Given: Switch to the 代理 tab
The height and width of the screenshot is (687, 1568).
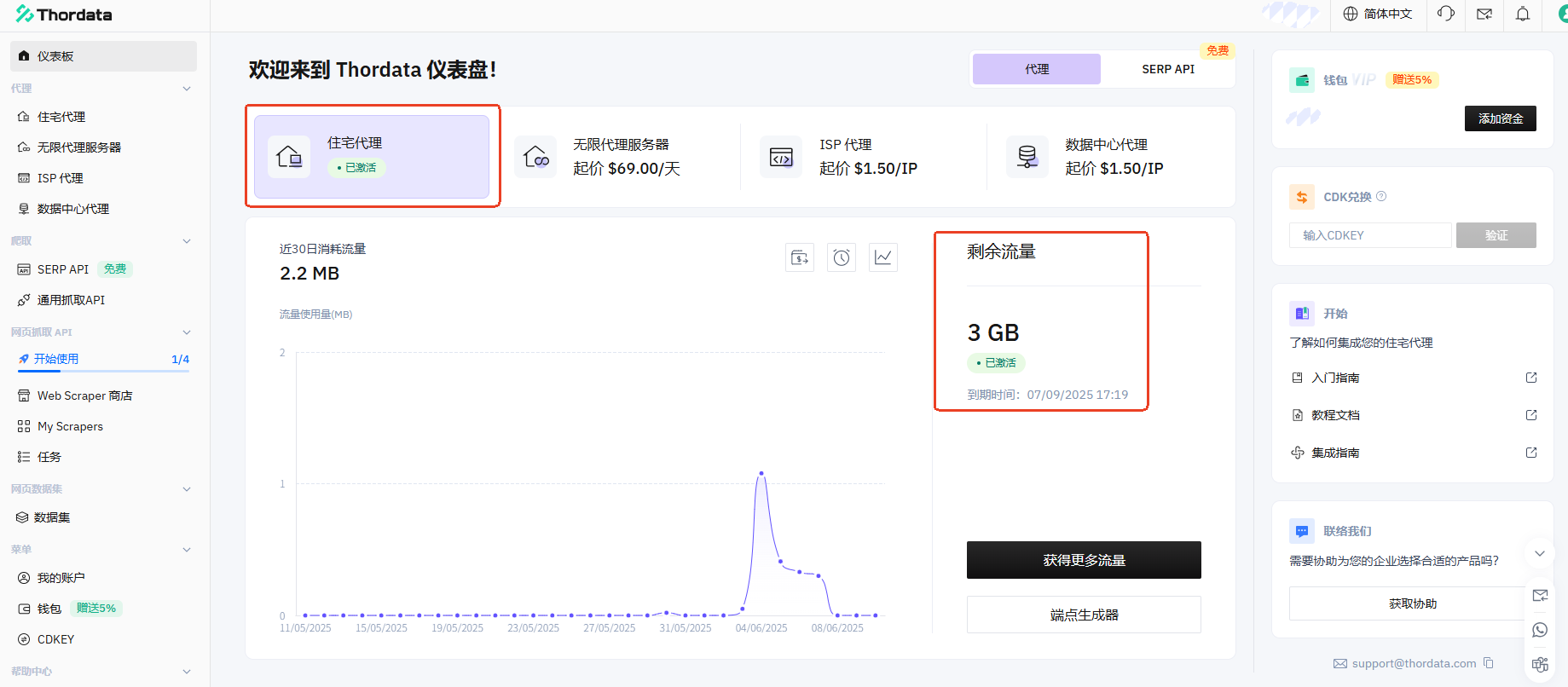Looking at the screenshot, I should click(x=1037, y=69).
